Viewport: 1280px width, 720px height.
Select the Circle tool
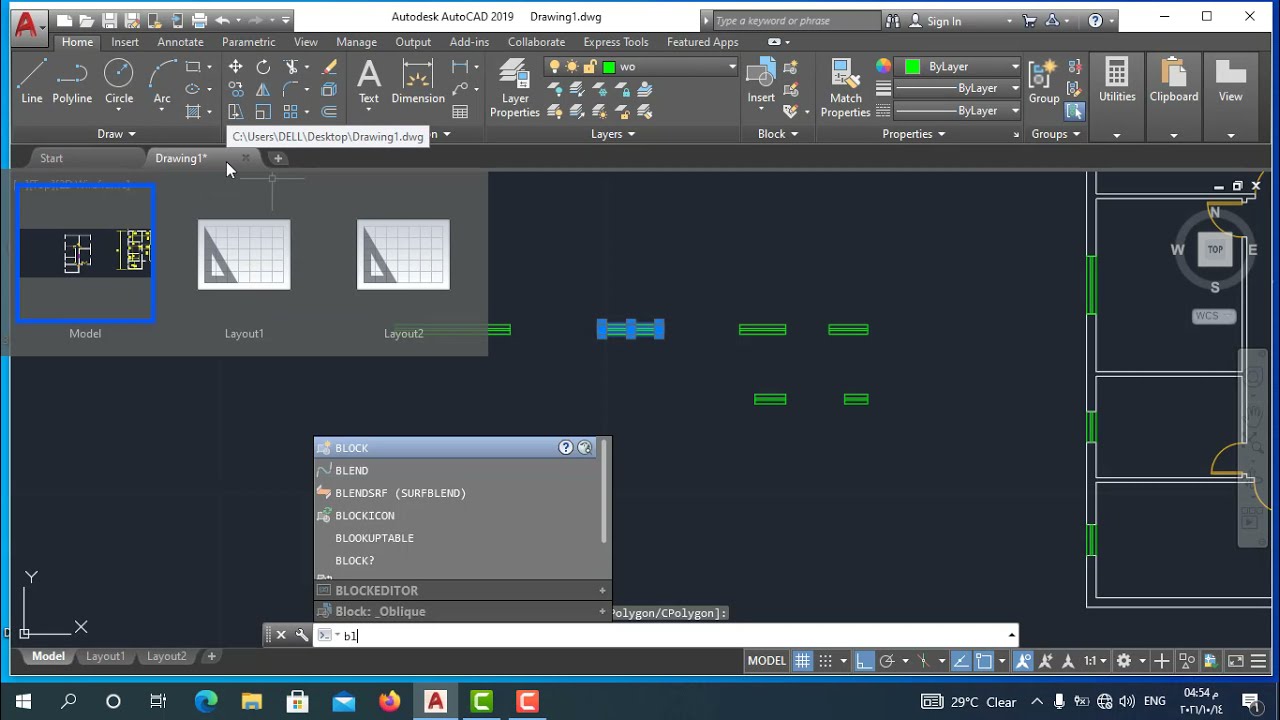point(119,81)
